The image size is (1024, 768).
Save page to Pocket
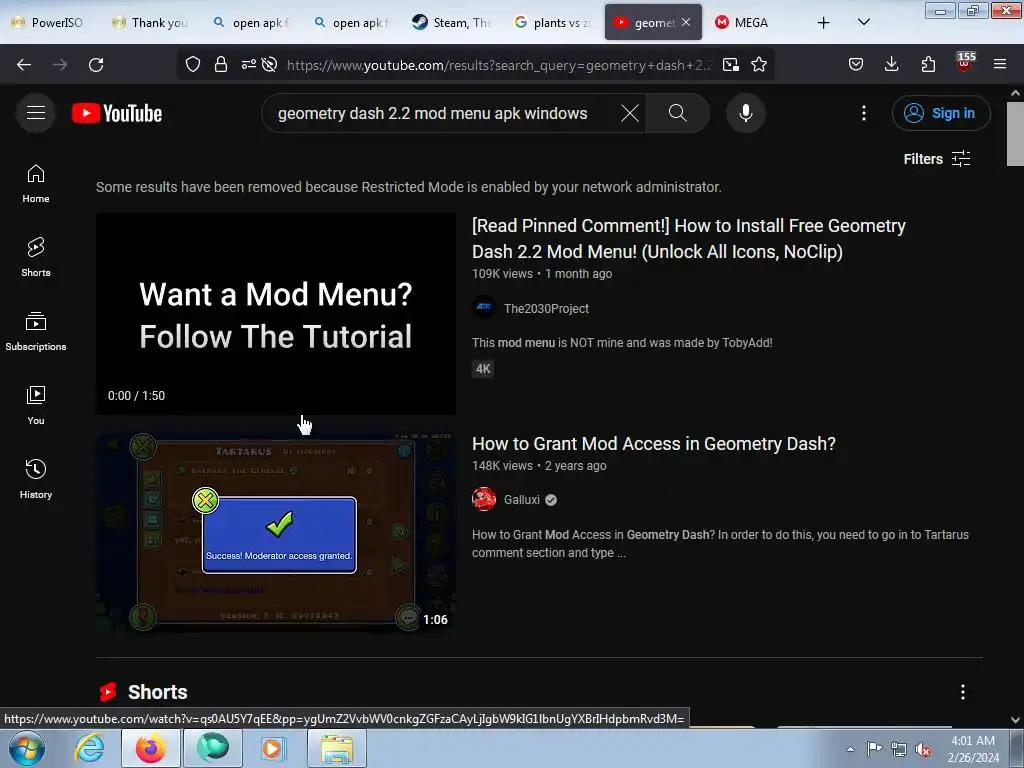856,65
